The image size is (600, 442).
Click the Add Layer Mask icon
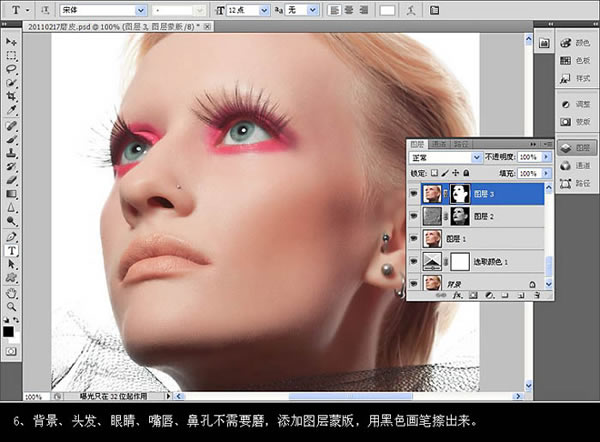click(x=473, y=295)
